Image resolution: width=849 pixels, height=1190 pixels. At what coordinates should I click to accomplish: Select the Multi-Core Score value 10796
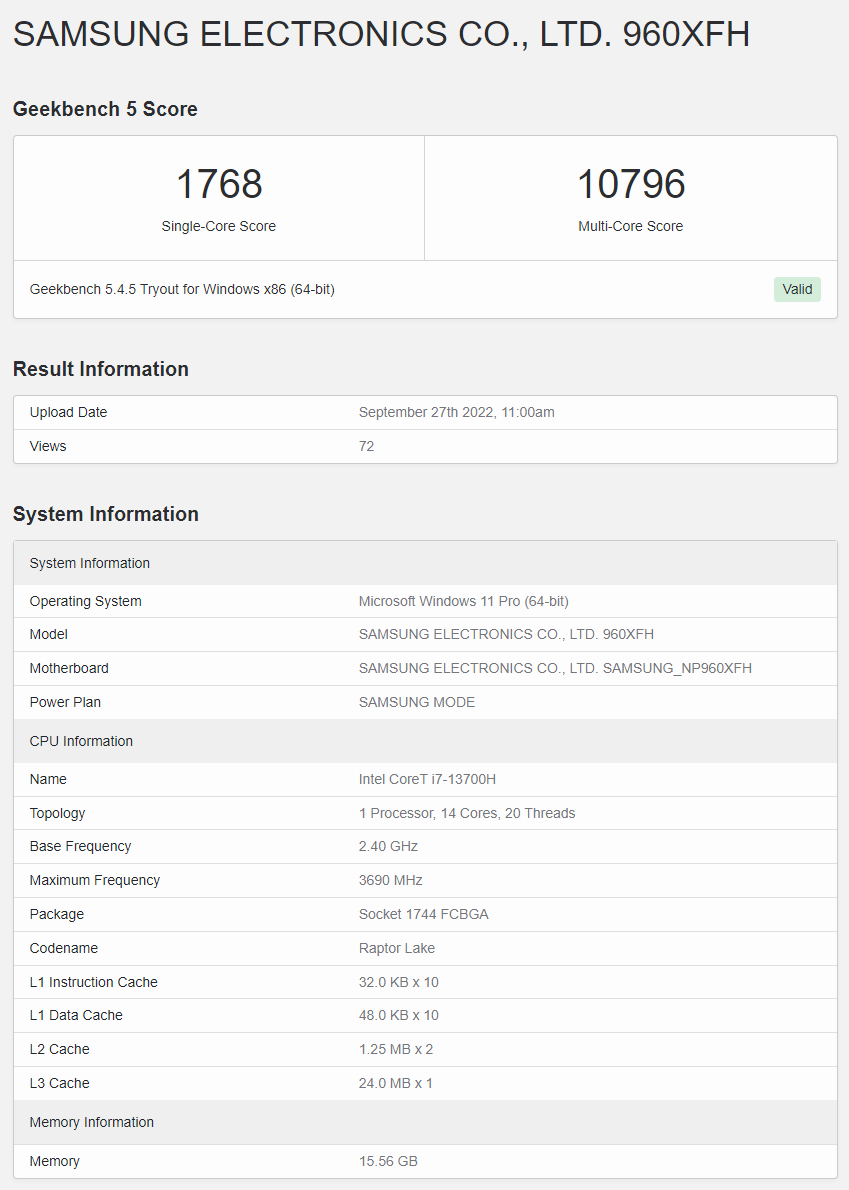[x=630, y=184]
